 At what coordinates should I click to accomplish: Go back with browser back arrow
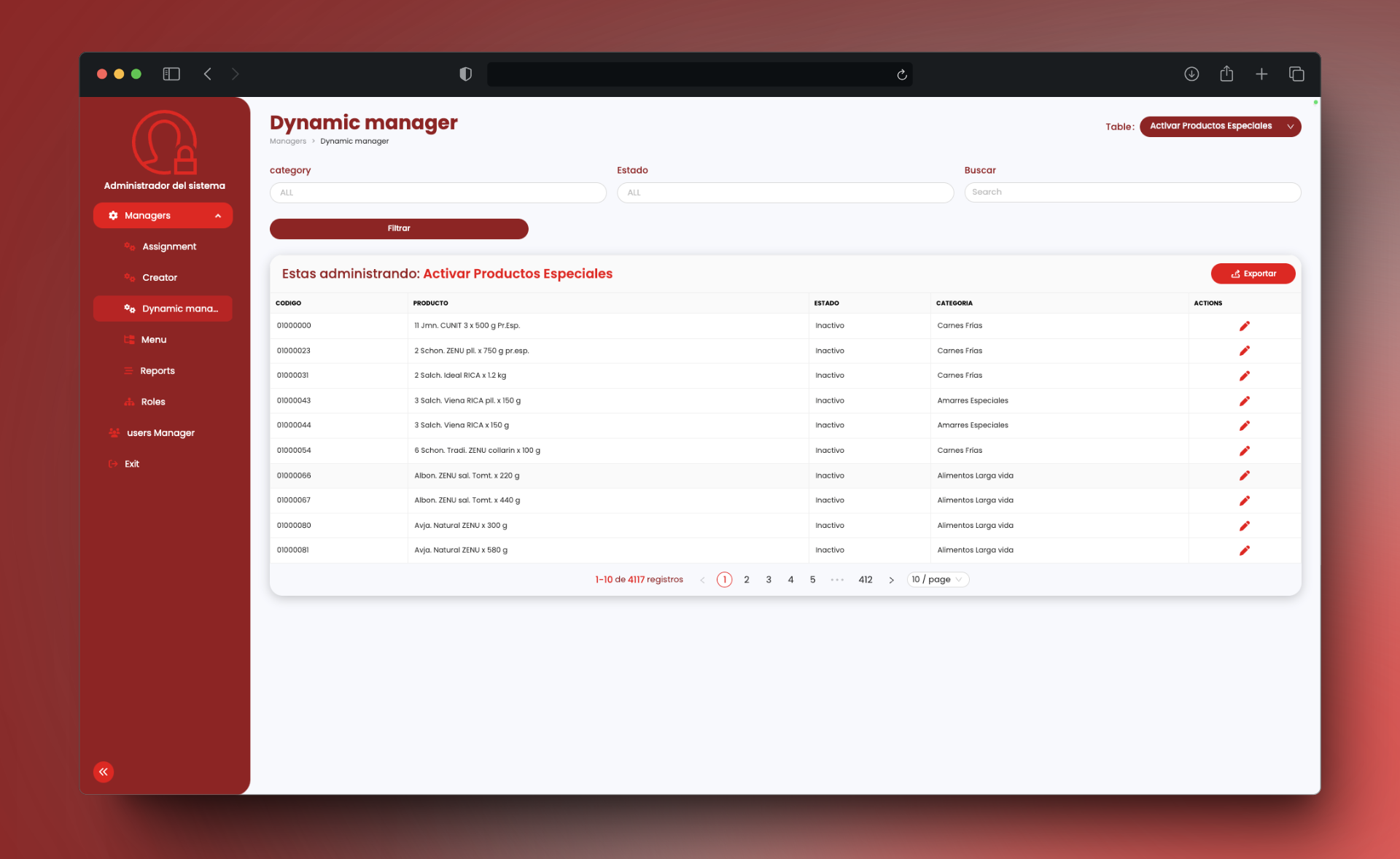pos(208,74)
